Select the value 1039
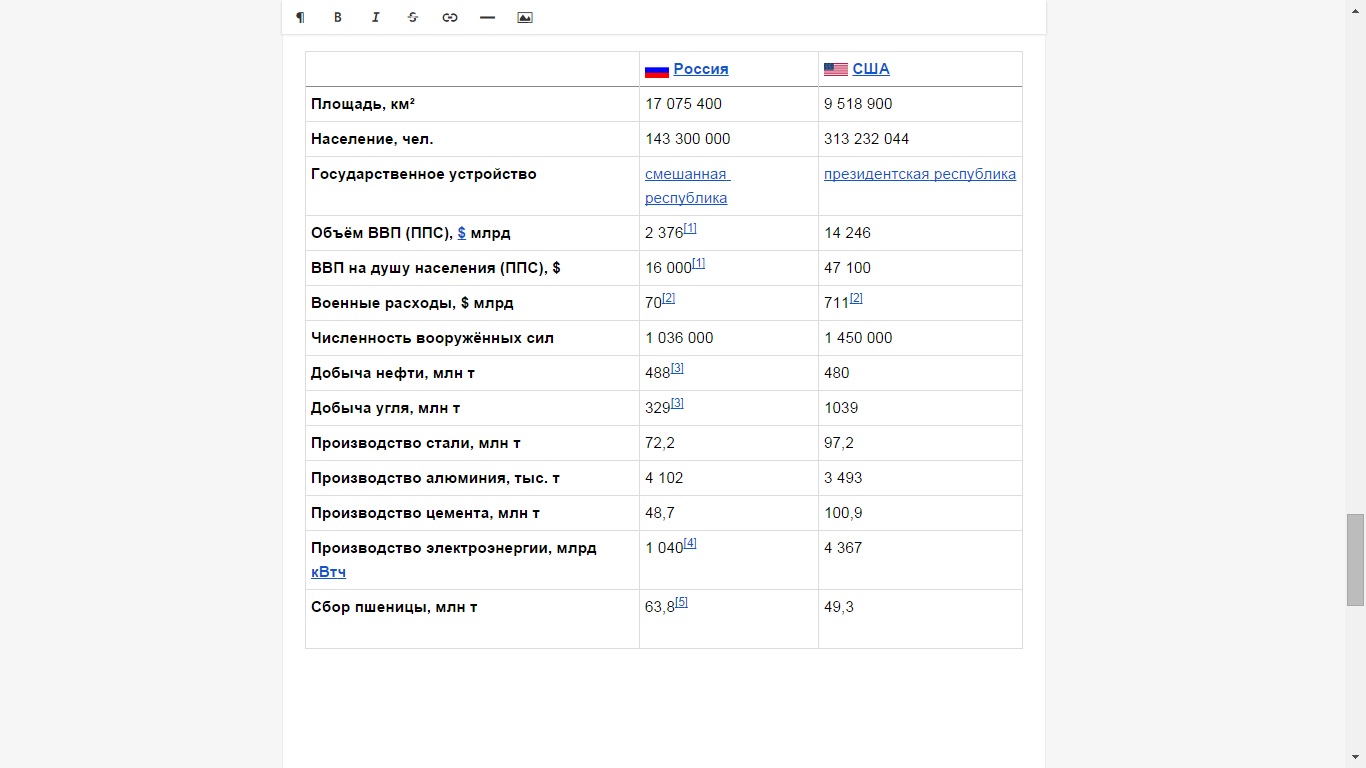The width and height of the screenshot is (1366, 768). point(841,408)
